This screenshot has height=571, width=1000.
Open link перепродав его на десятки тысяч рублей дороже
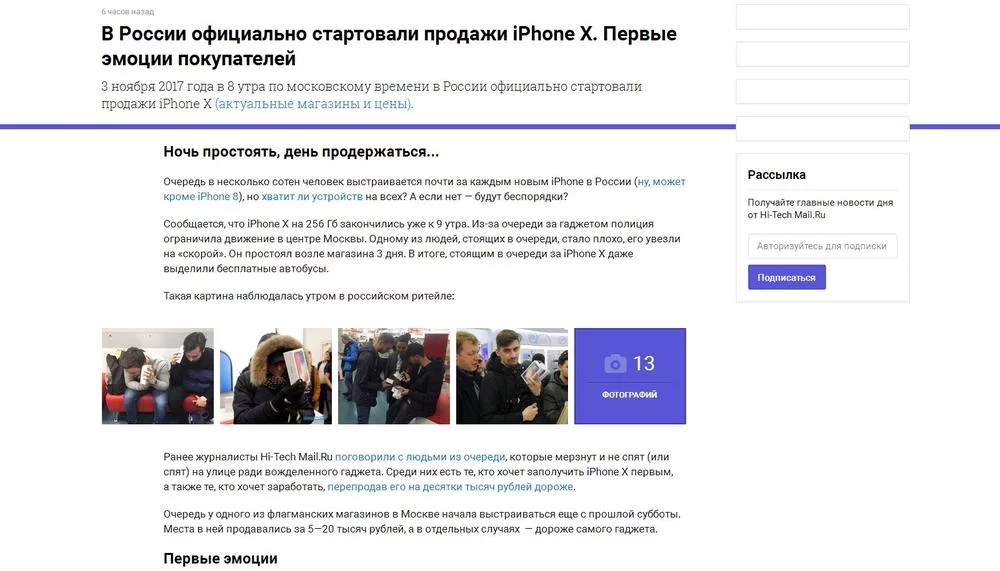click(450, 487)
